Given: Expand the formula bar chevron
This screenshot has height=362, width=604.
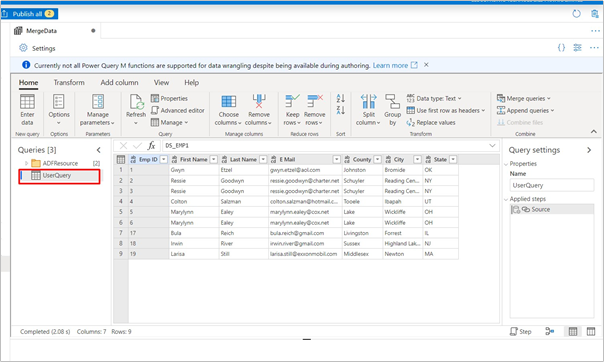Looking at the screenshot, I should tap(492, 146).
